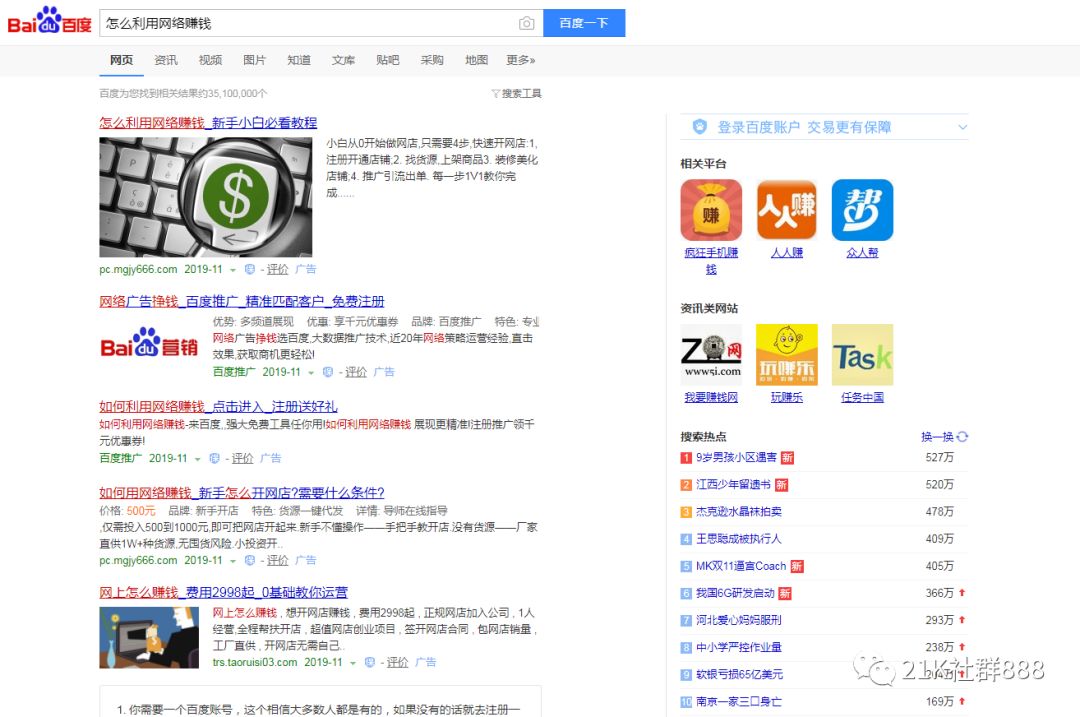Open hot search 江西少年留遗书

[x=733, y=485]
